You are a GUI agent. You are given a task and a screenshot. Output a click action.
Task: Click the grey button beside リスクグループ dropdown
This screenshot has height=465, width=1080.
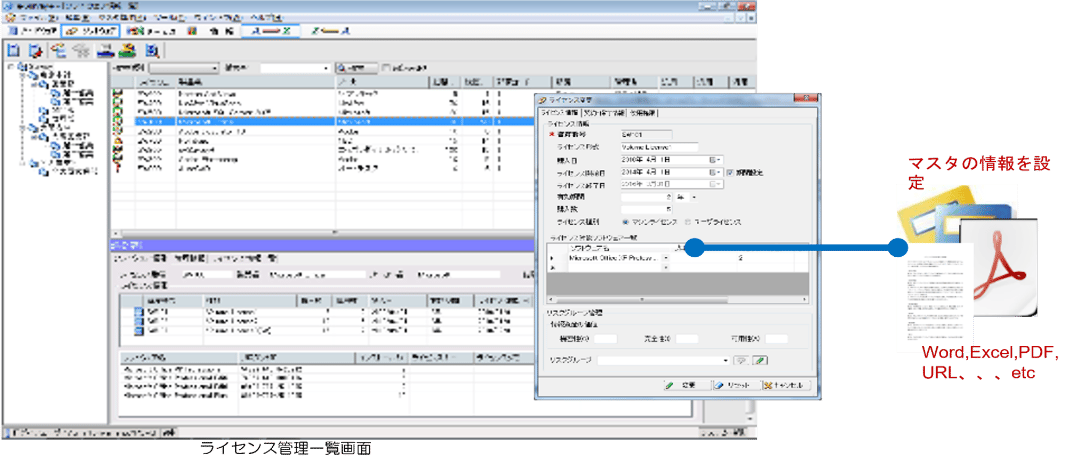(742, 360)
